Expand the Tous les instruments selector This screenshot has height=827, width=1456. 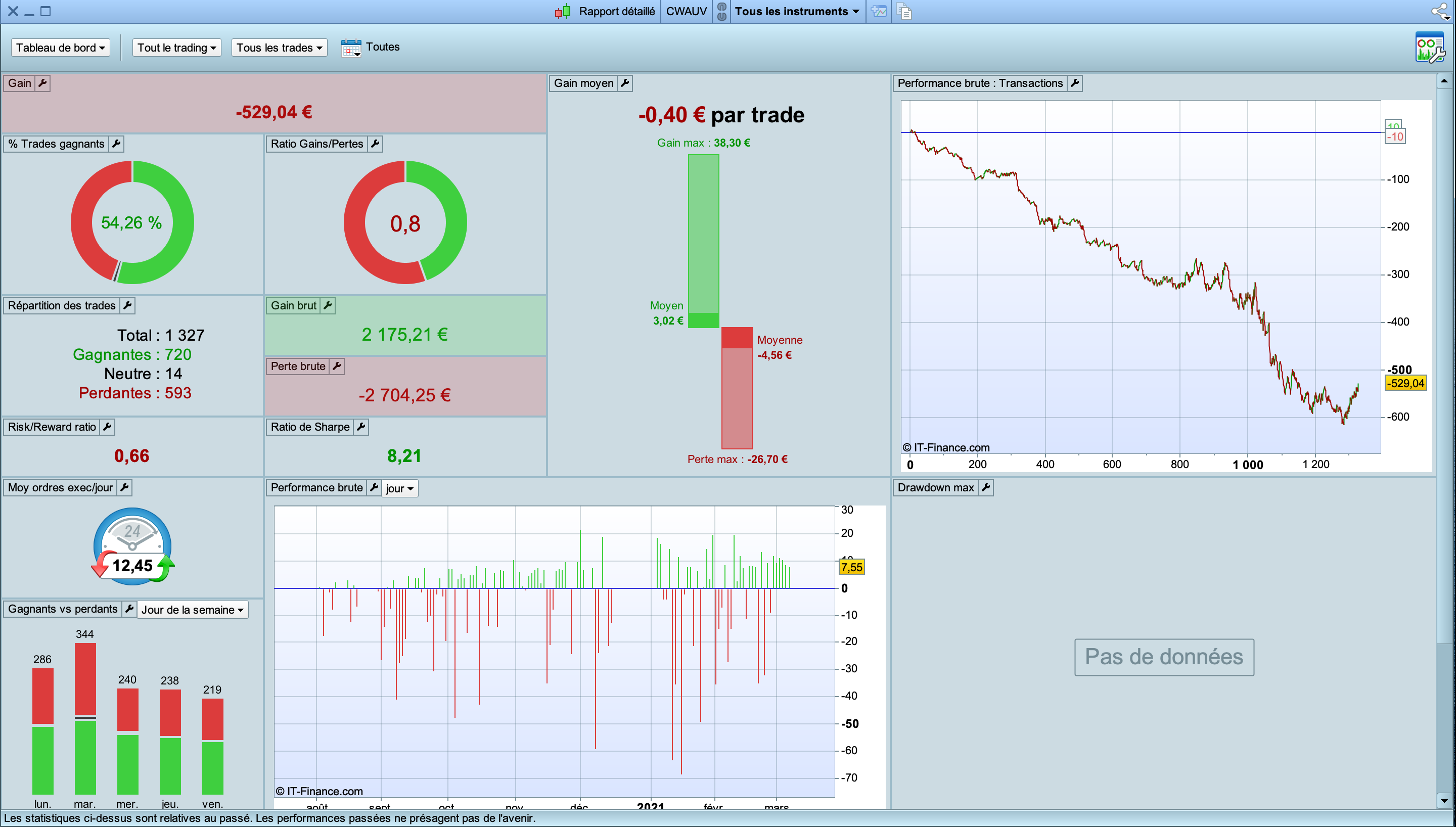pyautogui.click(x=796, y=11)
